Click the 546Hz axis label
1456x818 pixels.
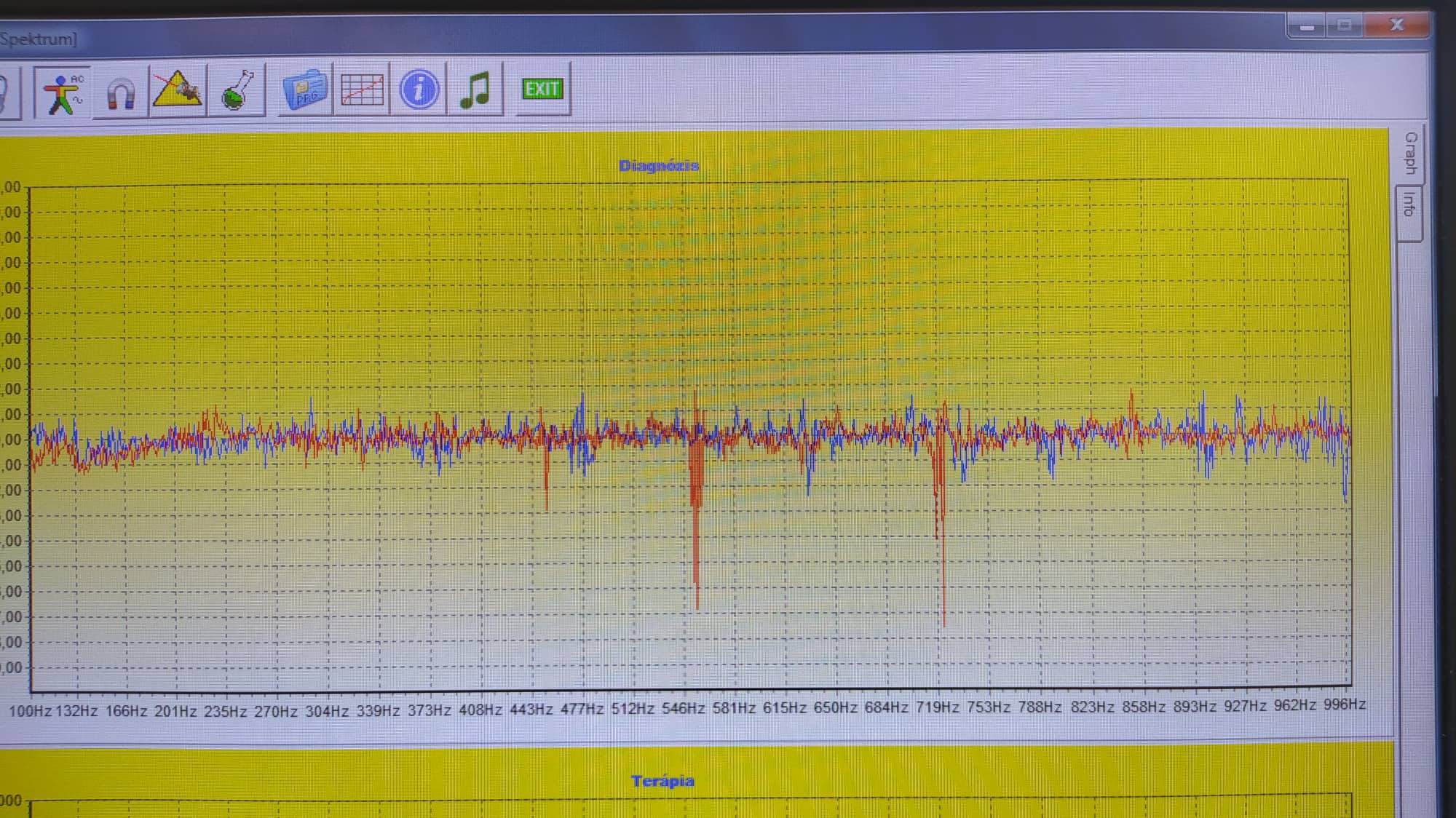tap(683, 708)
